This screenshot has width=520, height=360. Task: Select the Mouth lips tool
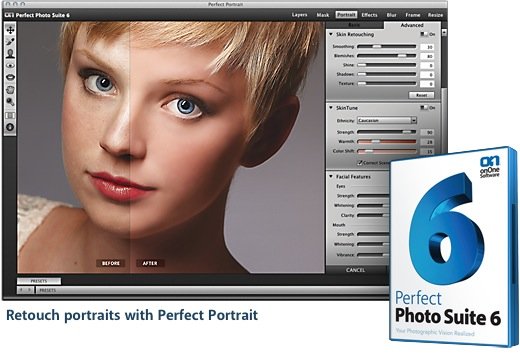(10, 77)
